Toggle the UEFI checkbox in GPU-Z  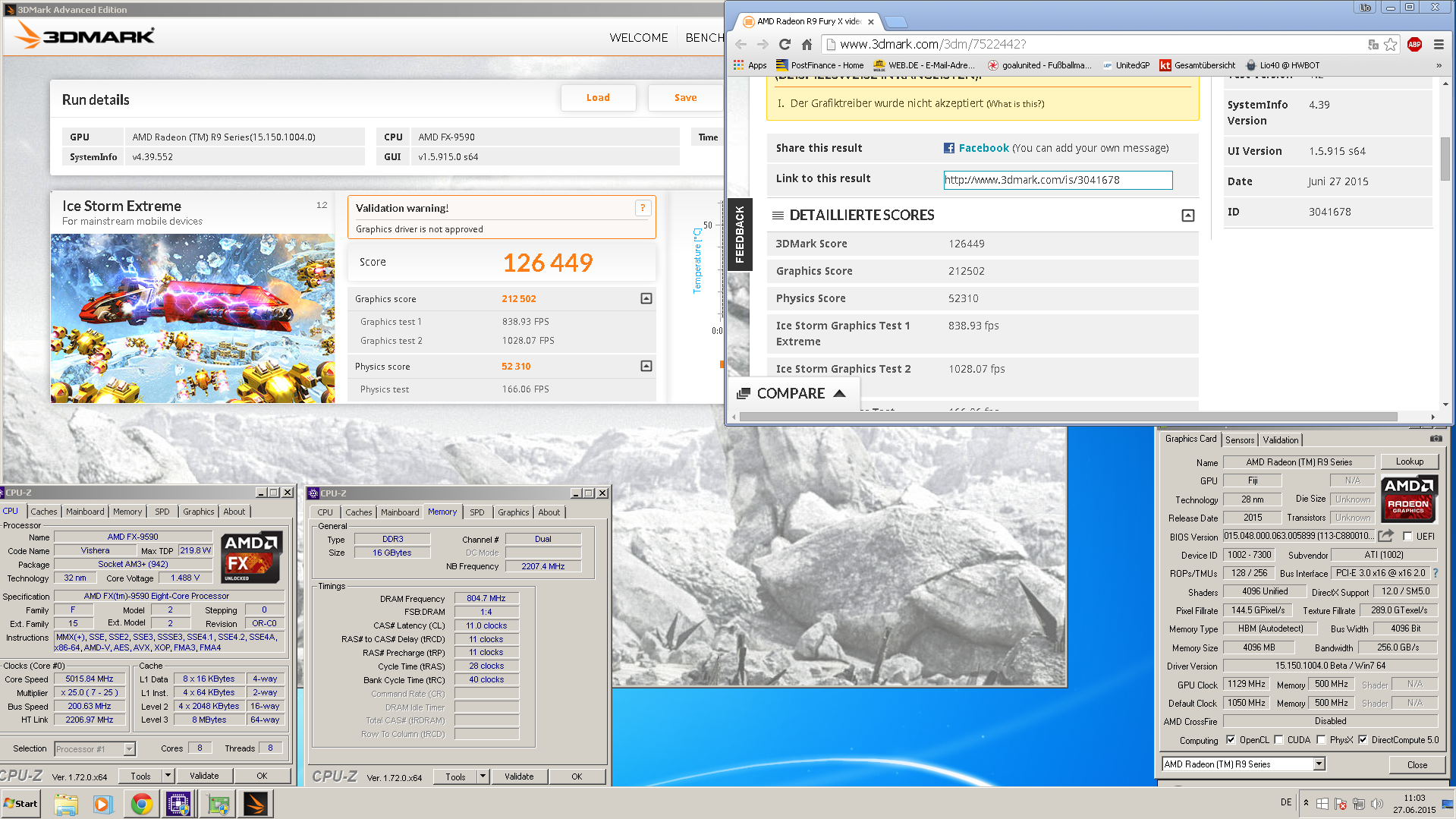tap(1407, 537)
